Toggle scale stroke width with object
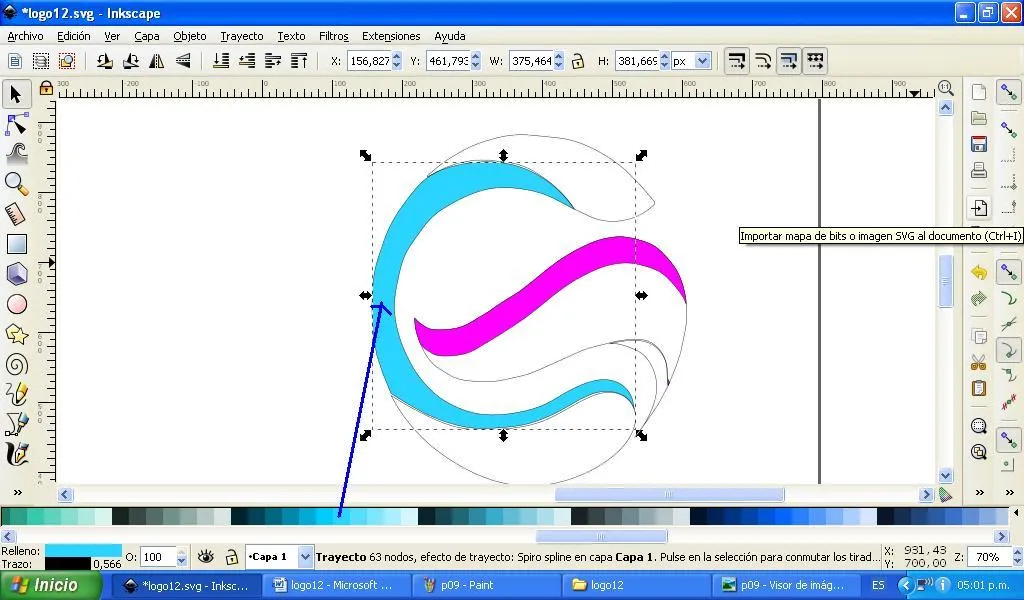 pyautogui.click(x=737, y=61)
